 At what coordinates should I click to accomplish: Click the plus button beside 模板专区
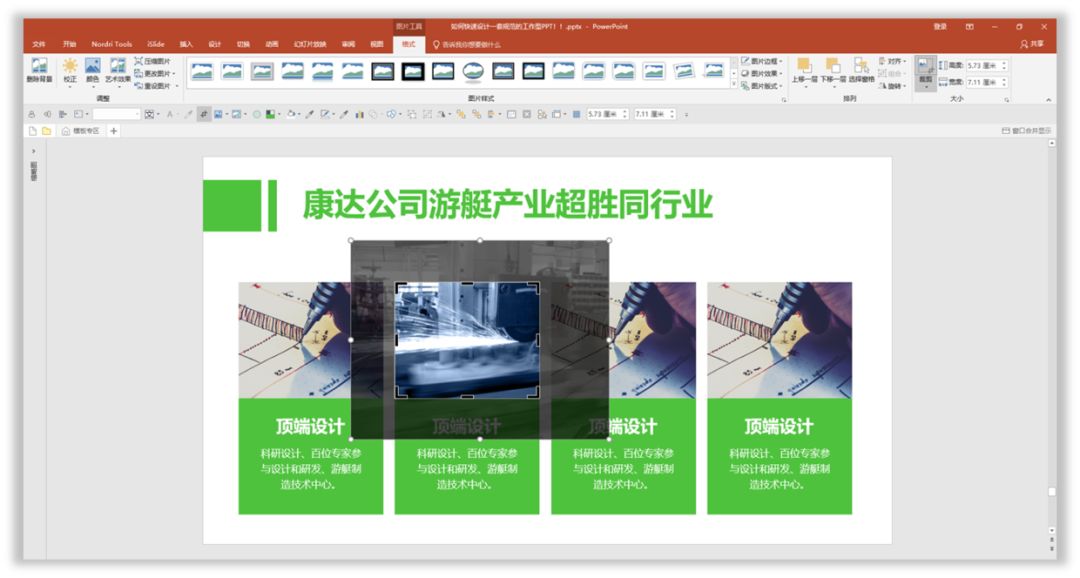(x=114, y=130)
